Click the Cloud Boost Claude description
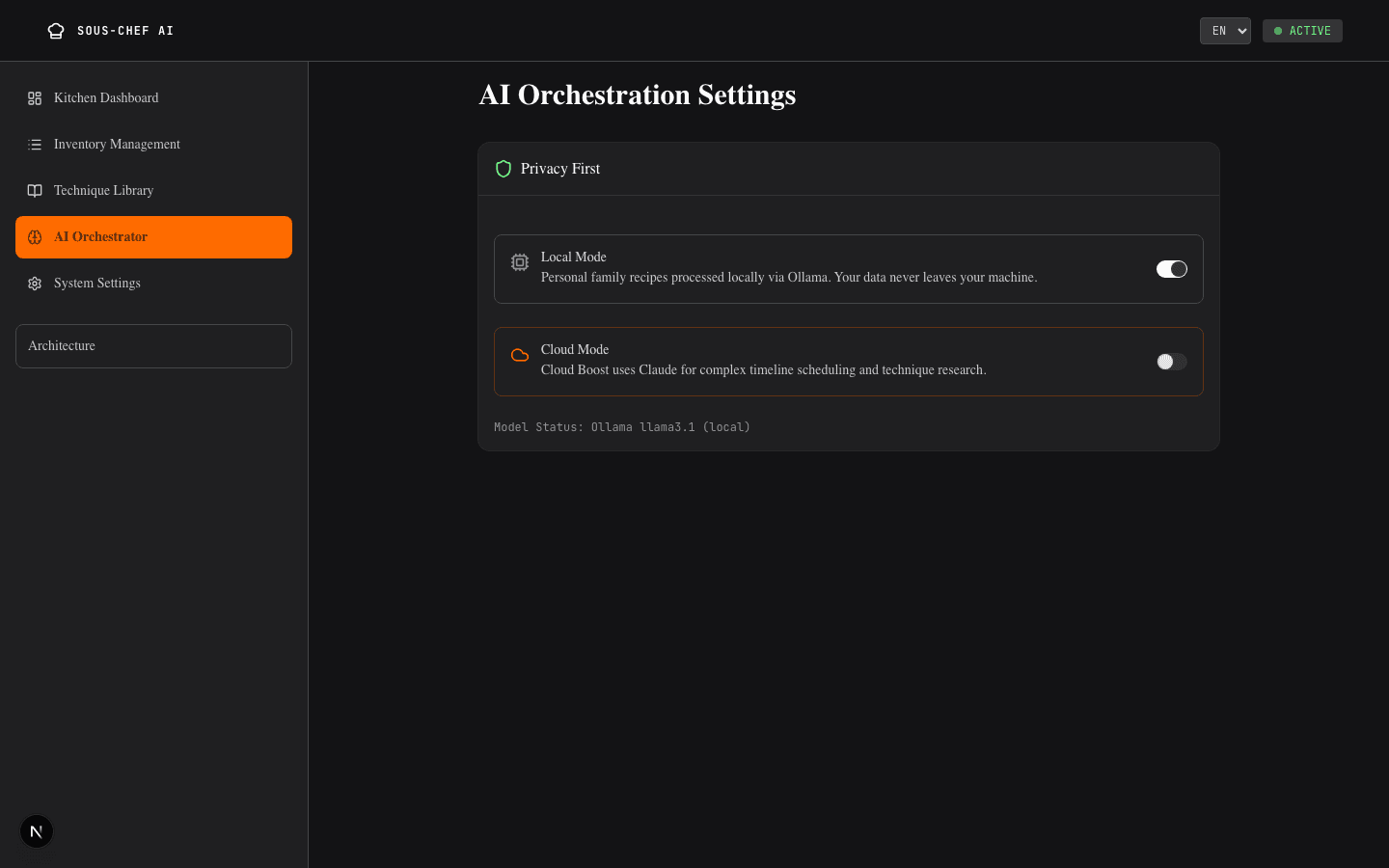Image resolution: width=1389 pixels, height=868 pixels. pyautogui.click(x=764, y=369)
